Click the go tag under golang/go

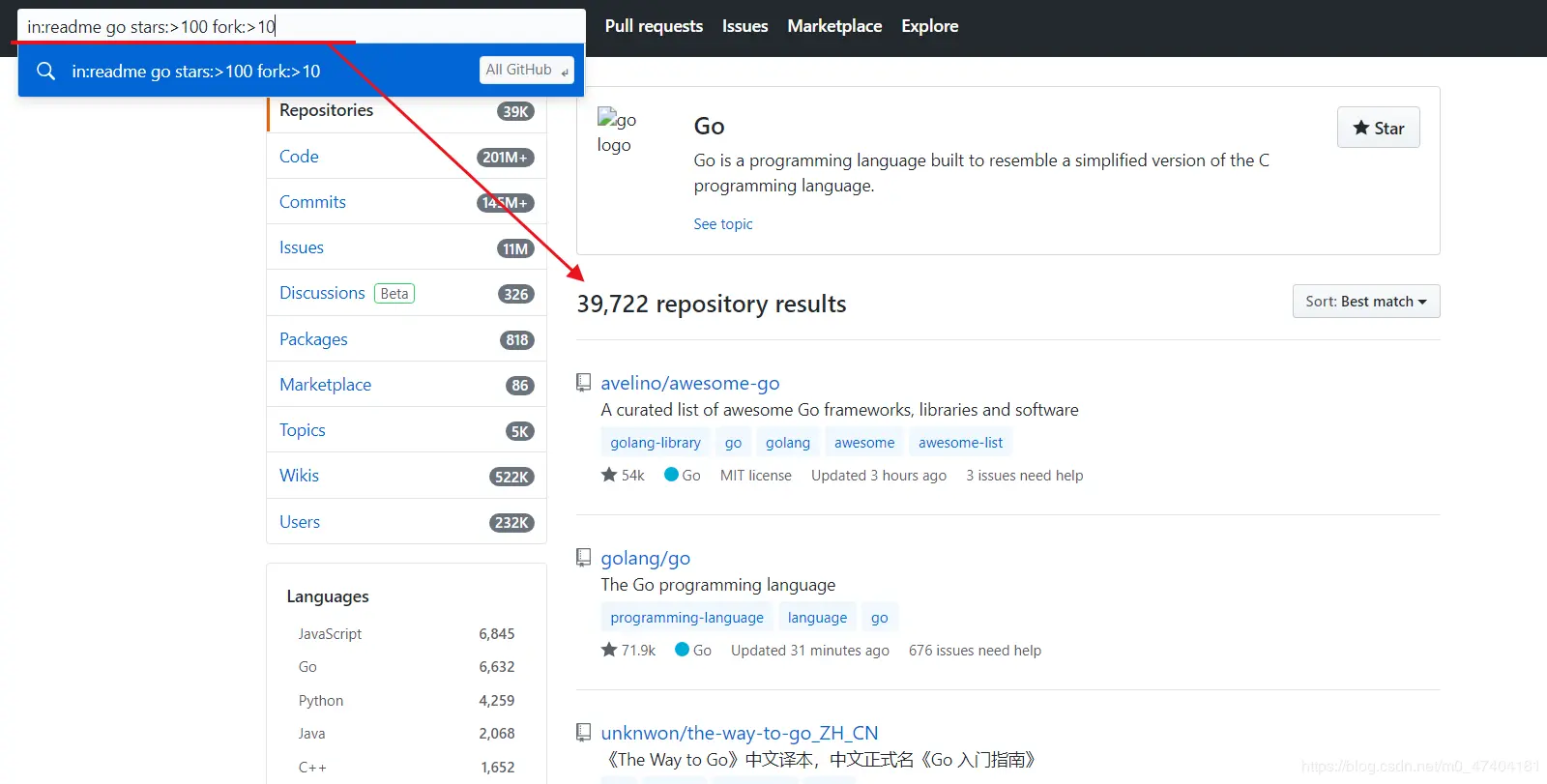point(879,618)
